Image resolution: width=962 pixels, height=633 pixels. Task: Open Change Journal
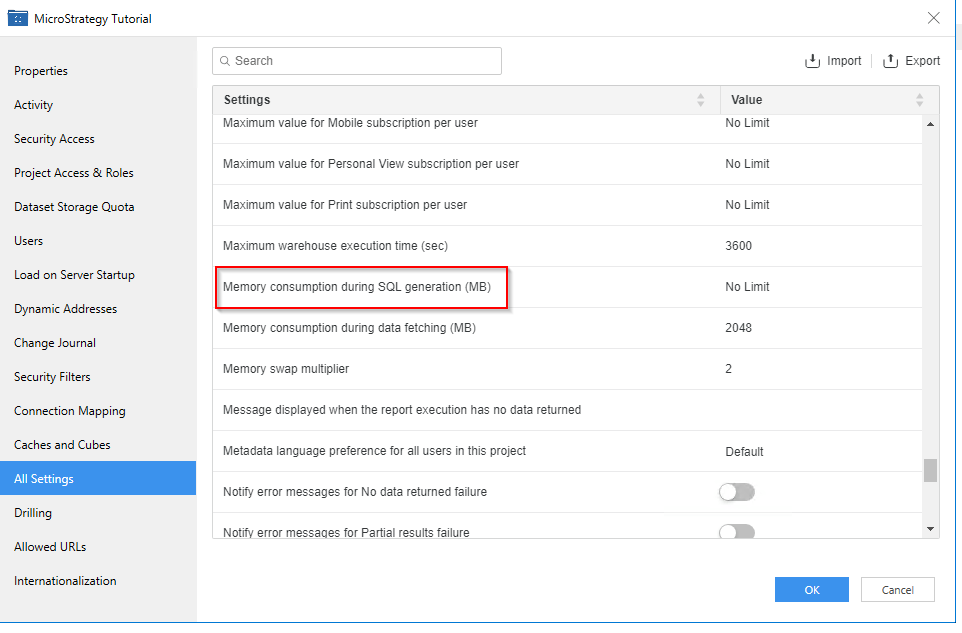55,343
